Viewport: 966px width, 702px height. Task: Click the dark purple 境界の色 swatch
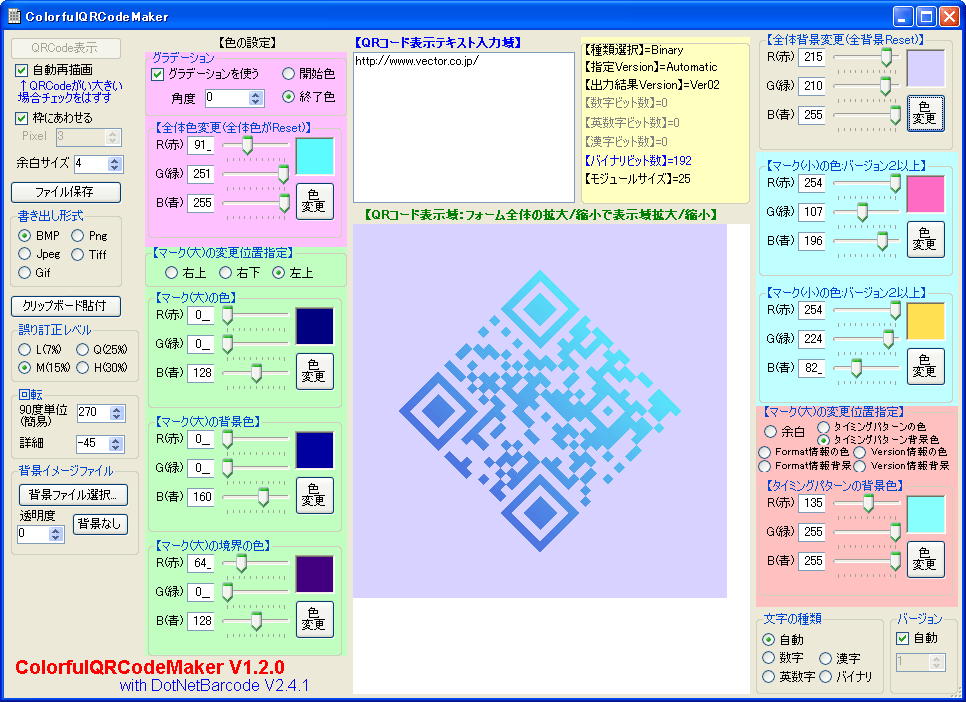click(315, 574)
